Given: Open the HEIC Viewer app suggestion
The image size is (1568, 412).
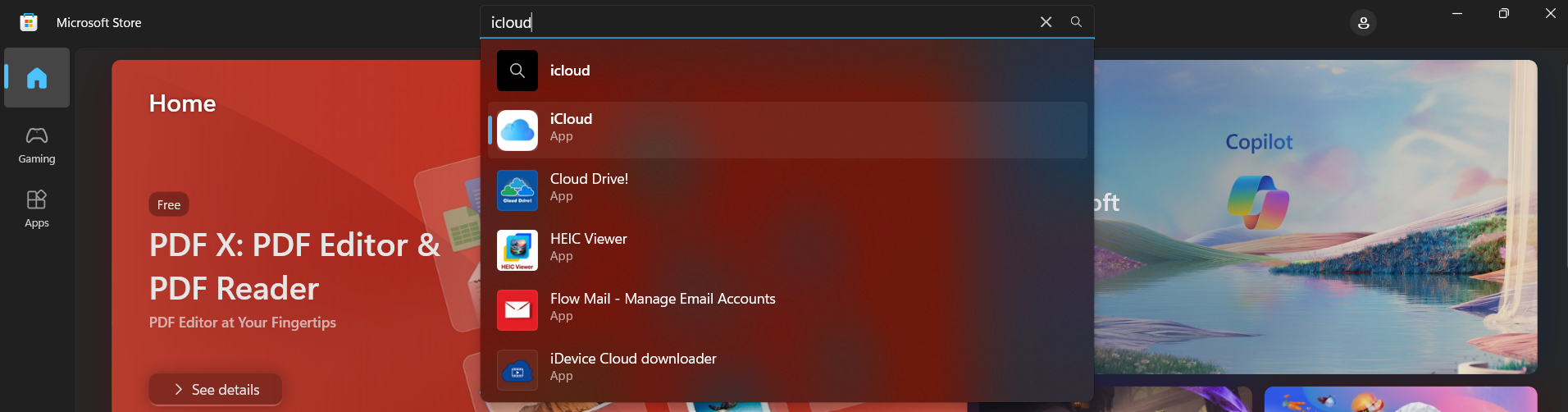Looking at the screenshot, I should point(787,249).
